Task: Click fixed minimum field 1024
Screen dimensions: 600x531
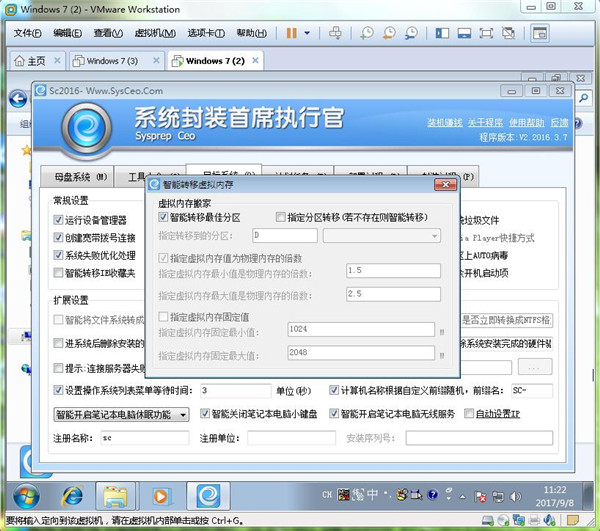Action: 361,329
